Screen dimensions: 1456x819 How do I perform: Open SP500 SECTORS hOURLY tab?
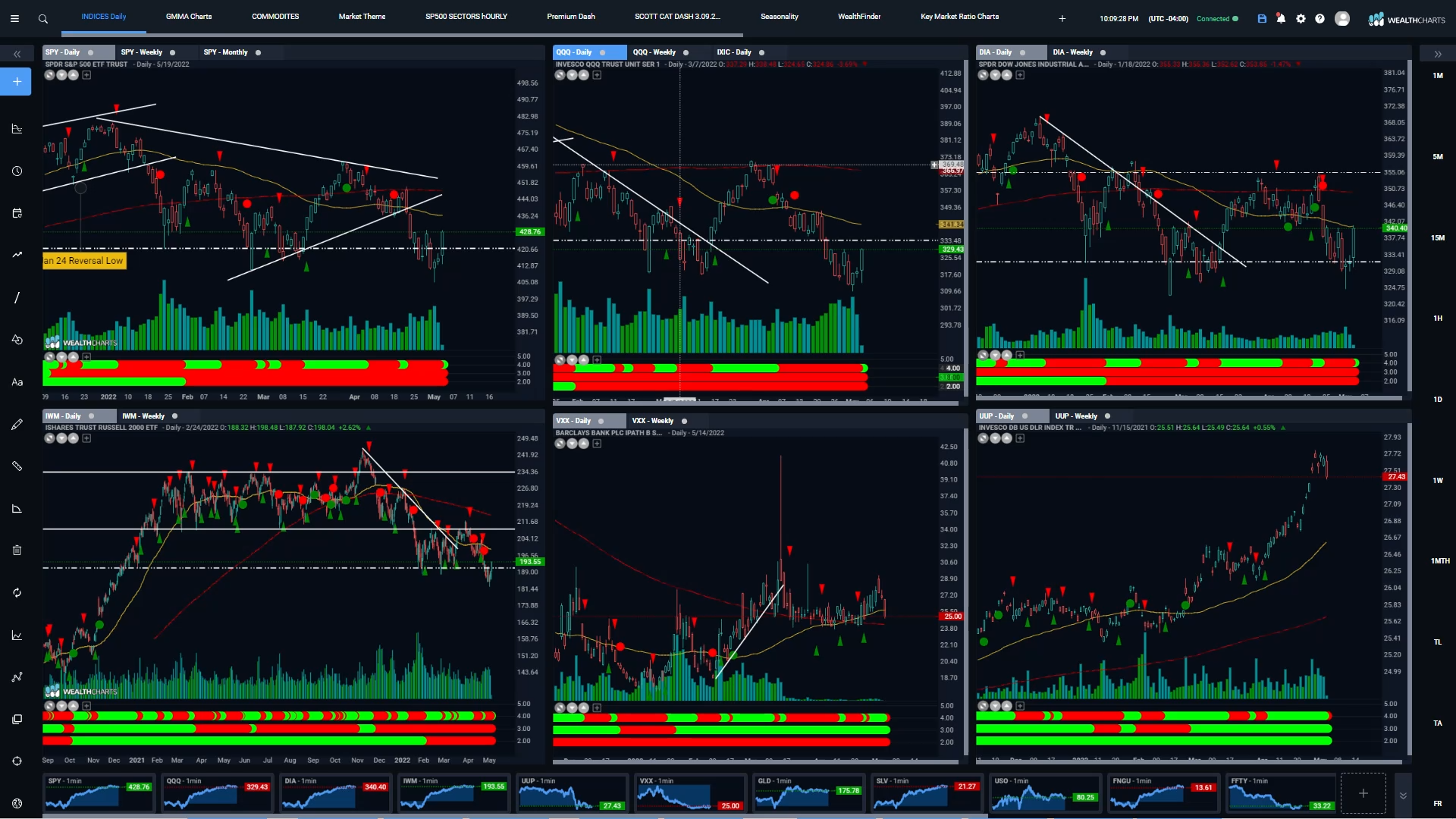tap(466, 17)
